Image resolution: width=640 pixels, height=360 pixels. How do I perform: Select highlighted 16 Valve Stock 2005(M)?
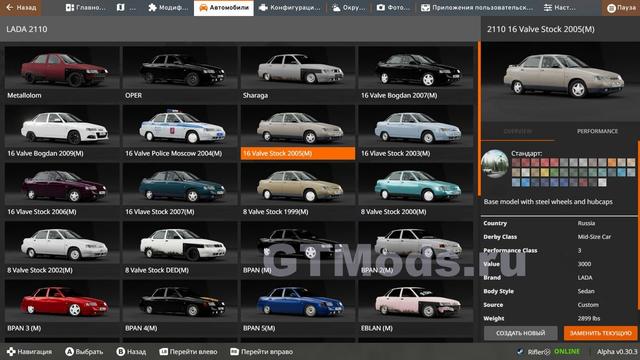[298, 132]
